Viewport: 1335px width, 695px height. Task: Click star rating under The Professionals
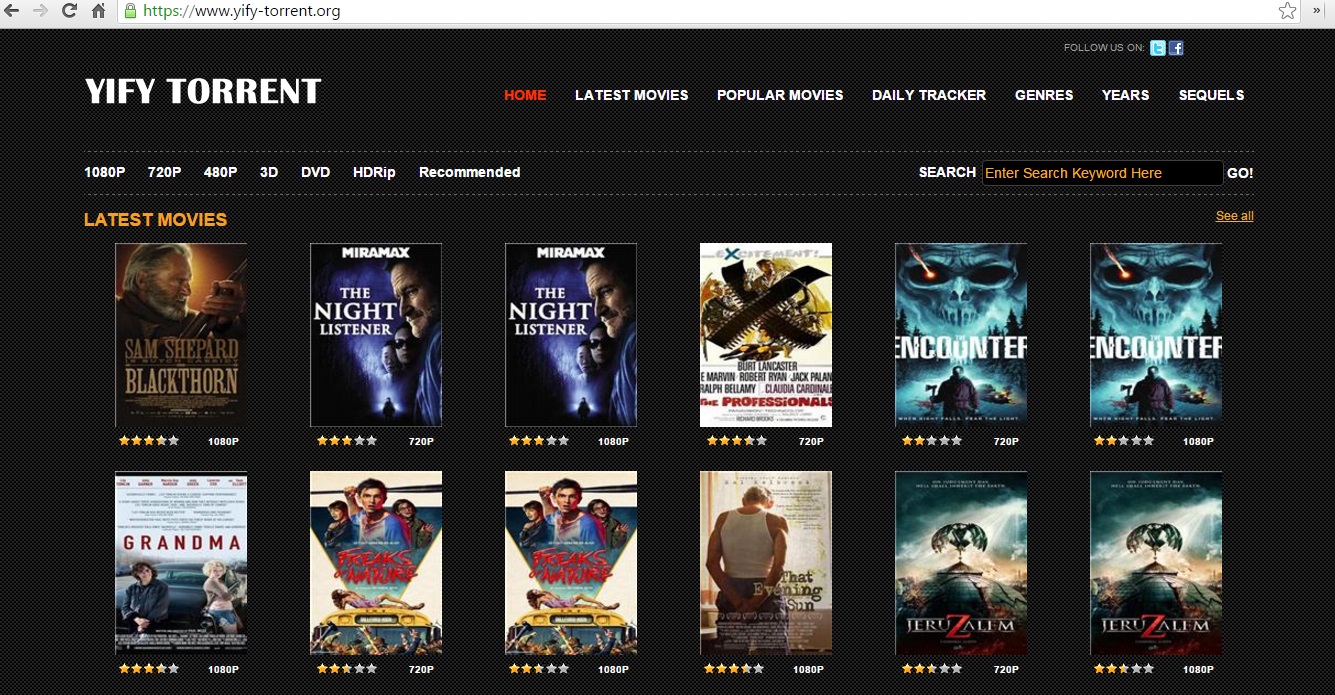[x=737, y=440]
